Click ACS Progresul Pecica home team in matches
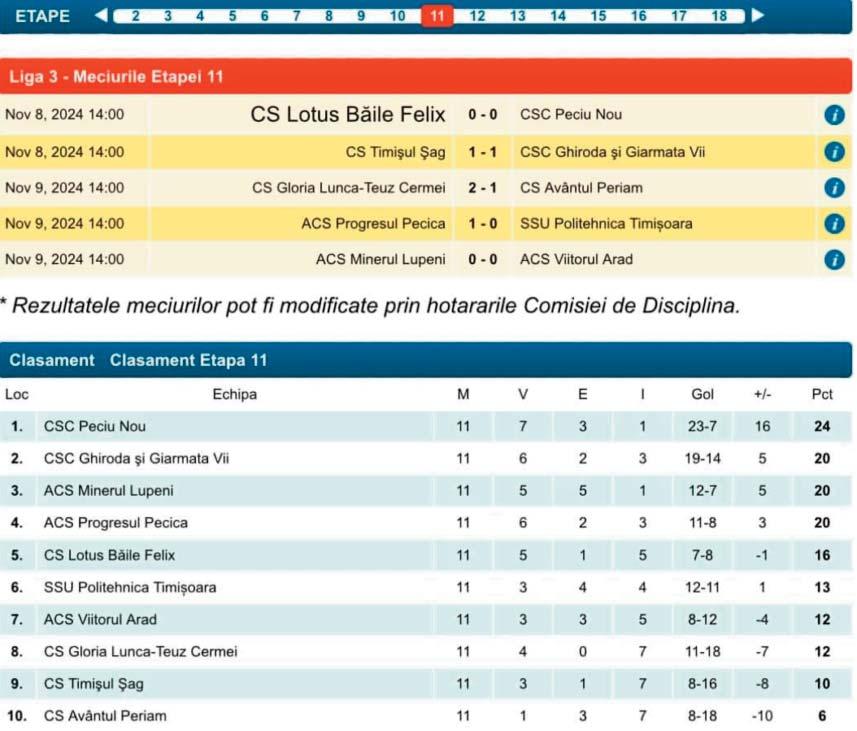The height and width of the screenshot is (731, 857). [x=373, y=224]
